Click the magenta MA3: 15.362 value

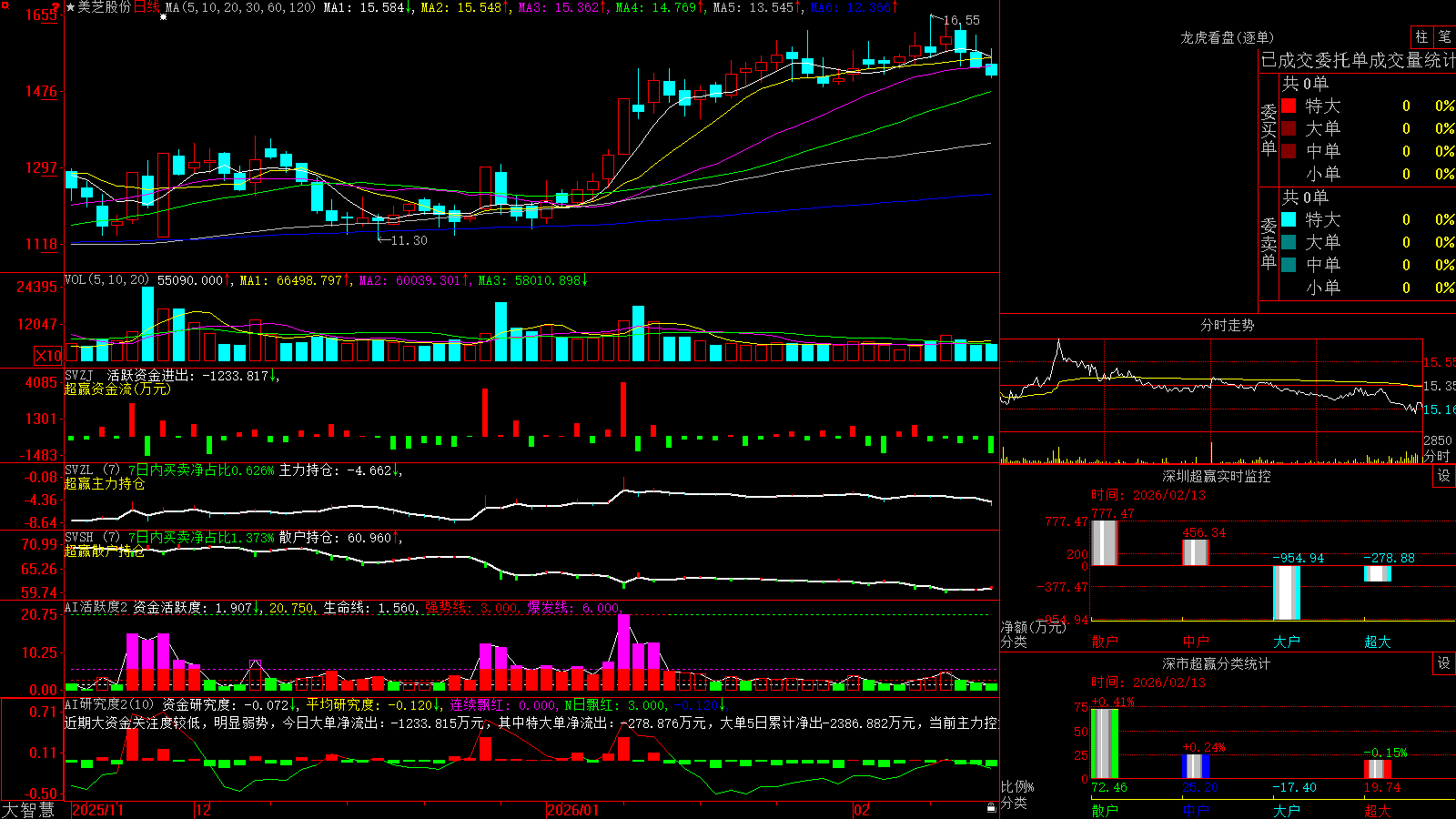pyautogui.click(x=562, y=7)
